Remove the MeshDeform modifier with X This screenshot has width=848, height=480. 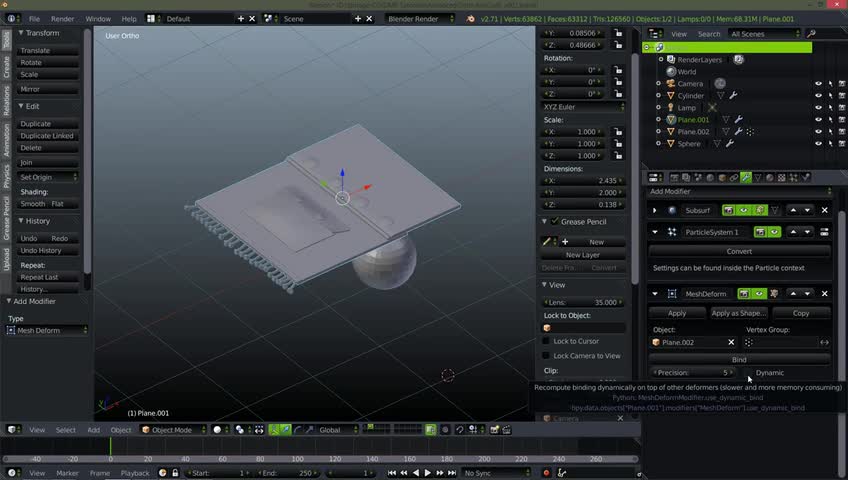(825, 294)
